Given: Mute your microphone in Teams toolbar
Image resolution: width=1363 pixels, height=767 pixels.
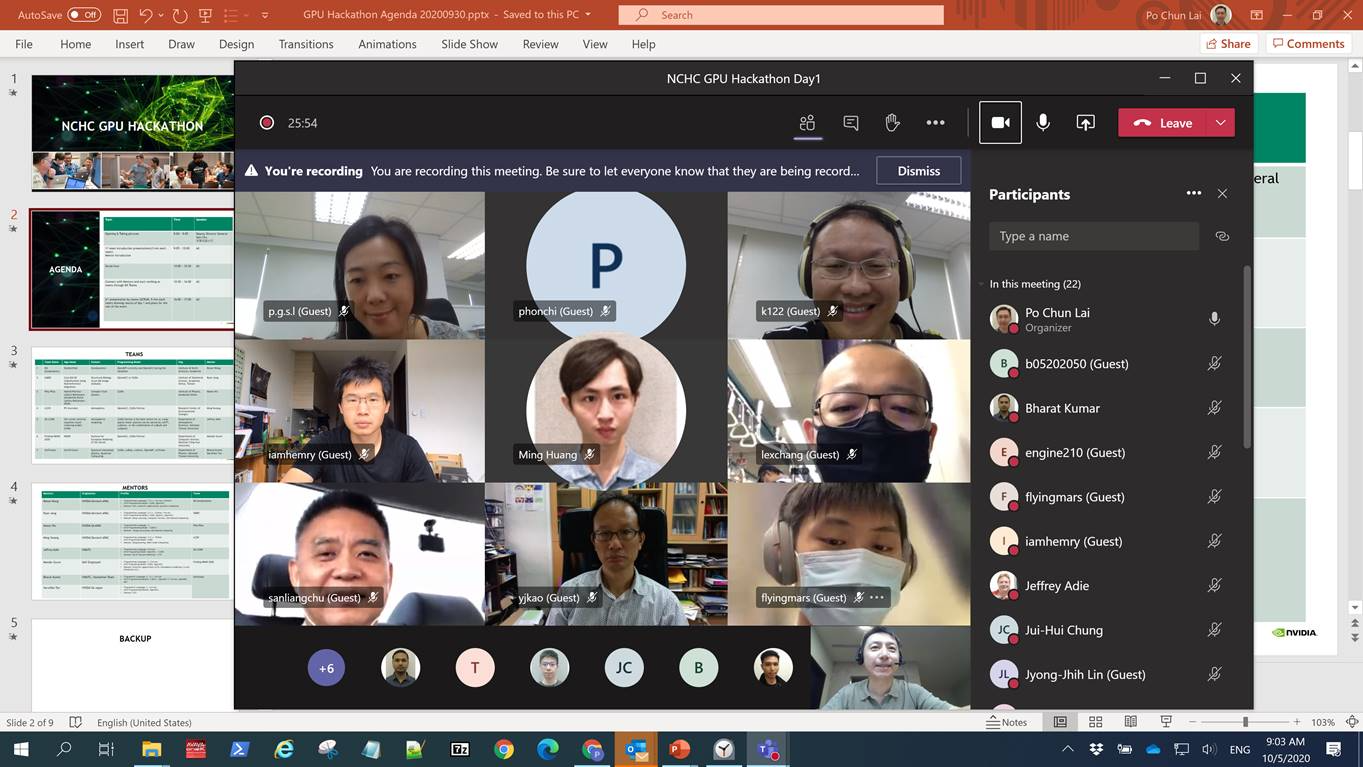Looking at the screenshot, I should 1043,123.
